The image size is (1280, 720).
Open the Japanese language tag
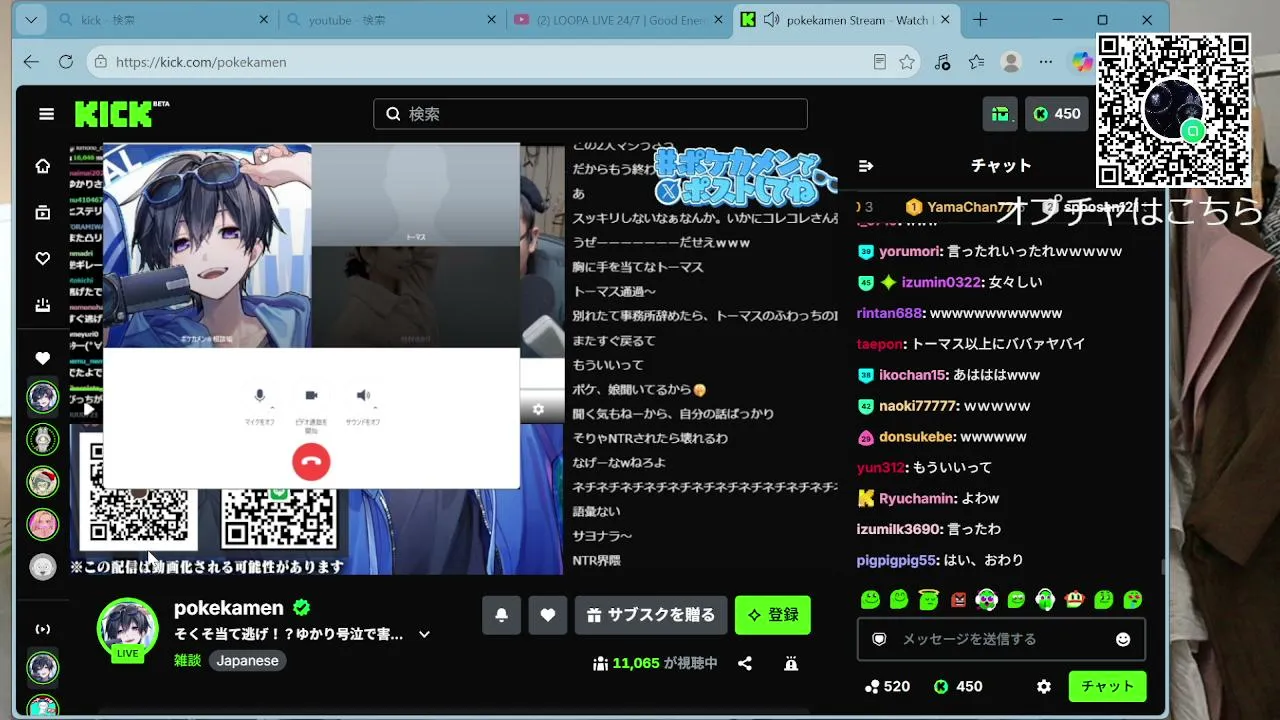click(248, 661)
